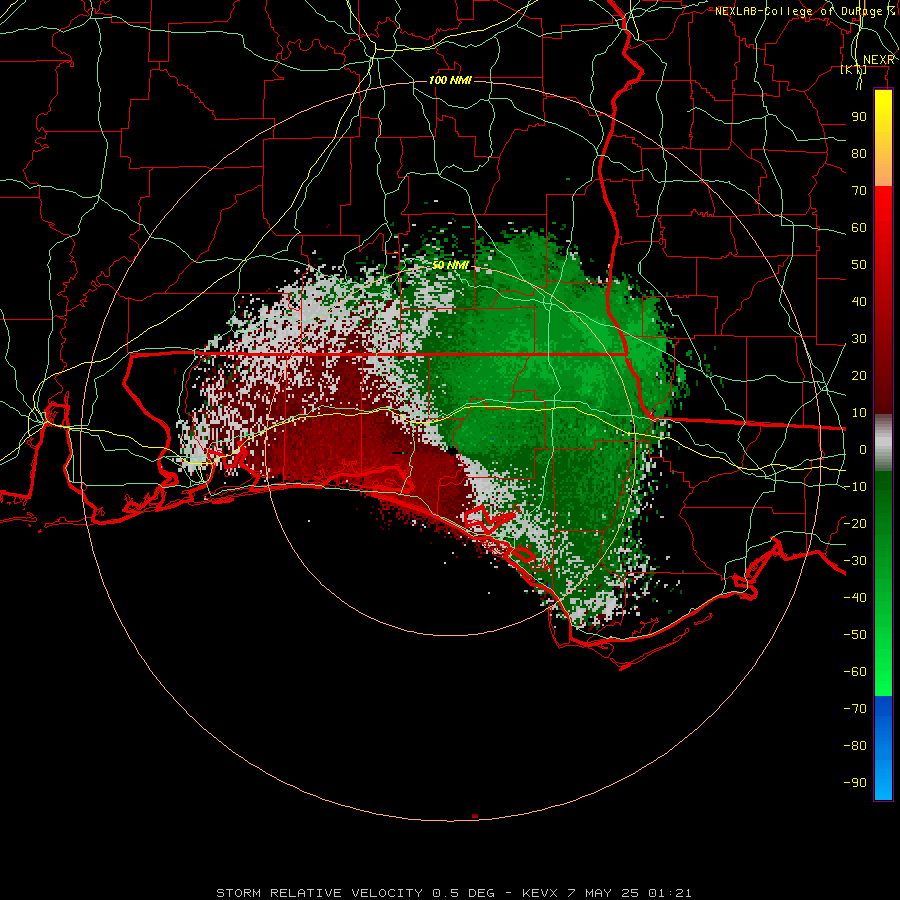Click the positive 40 scale value
This screenshot has height=900, width=900.
[x=859, y=302]
